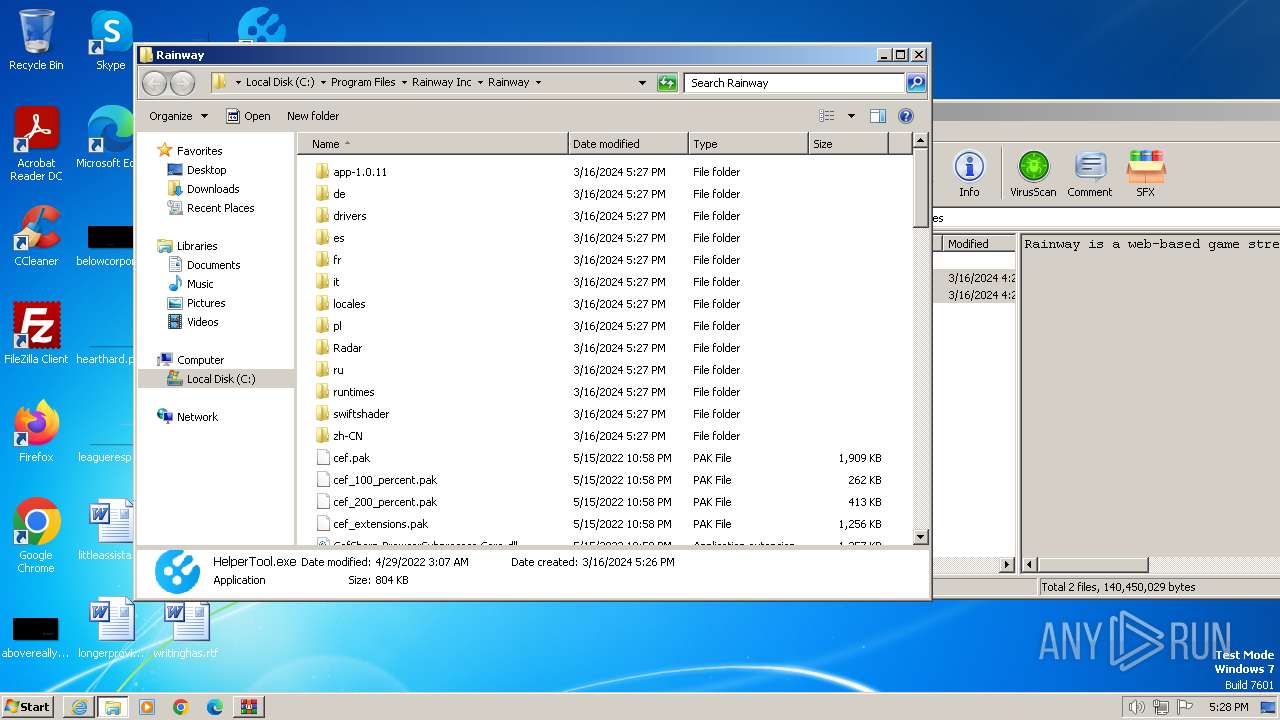Viewport: 1280px width, 720px height.
Task: Select Documents library in navigation pane
Action: (213, 265)
